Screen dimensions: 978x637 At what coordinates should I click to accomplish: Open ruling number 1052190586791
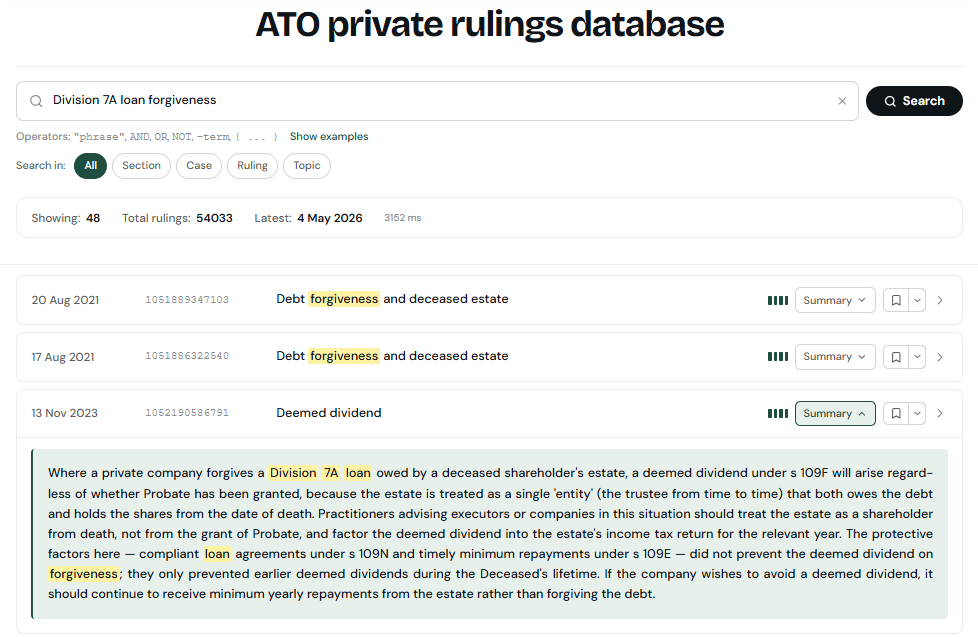tap(187, 413)
